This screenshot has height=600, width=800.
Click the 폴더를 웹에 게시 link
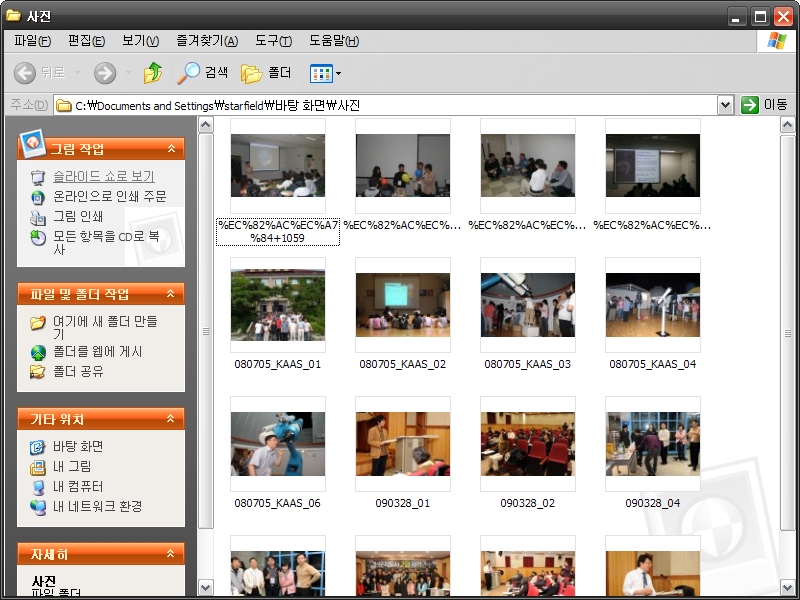(x=97, y=352)
